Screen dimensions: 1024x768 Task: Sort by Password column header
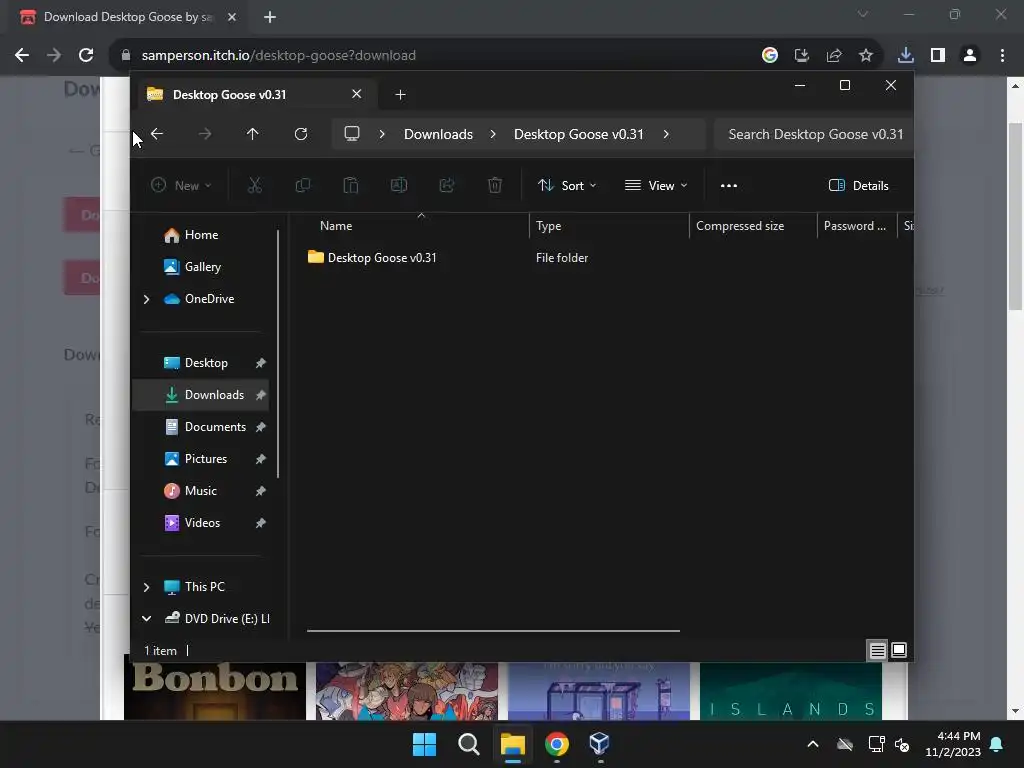tap(857, 225)
